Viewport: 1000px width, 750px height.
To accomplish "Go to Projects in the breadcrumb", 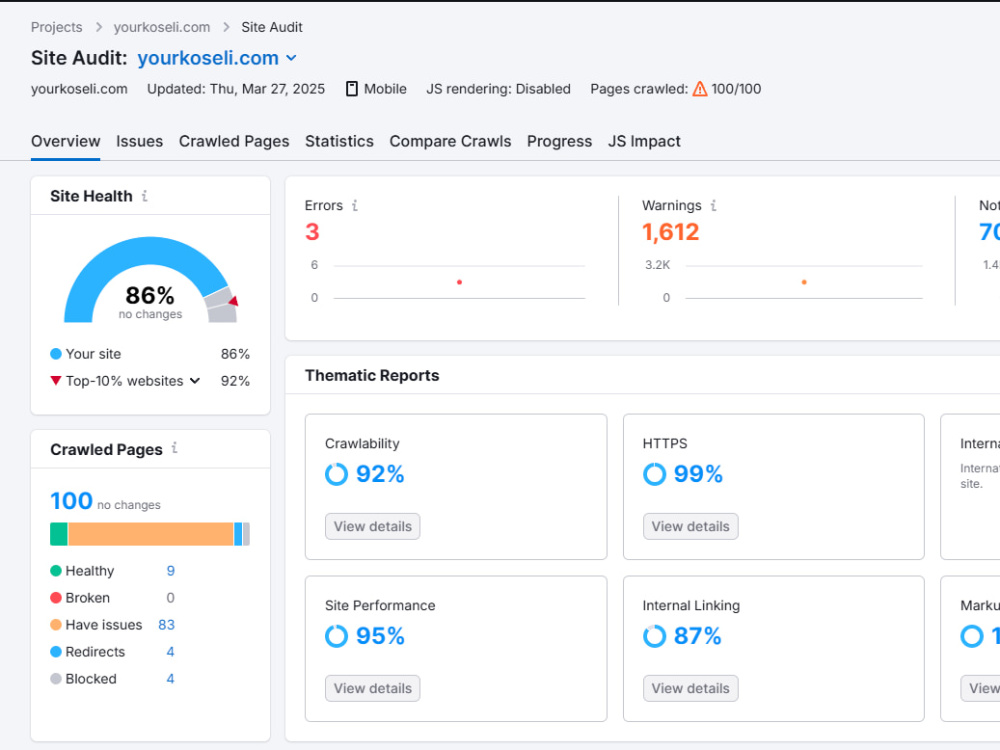I will (x=57, y=27).
